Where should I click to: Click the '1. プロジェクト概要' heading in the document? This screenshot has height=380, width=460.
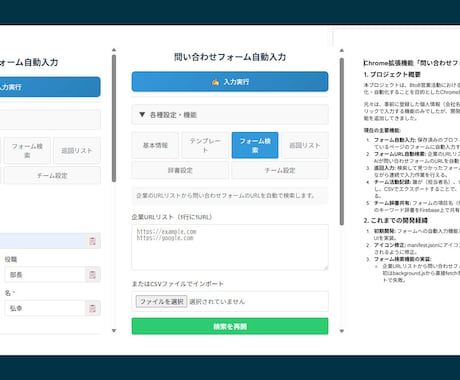point(392,74)
